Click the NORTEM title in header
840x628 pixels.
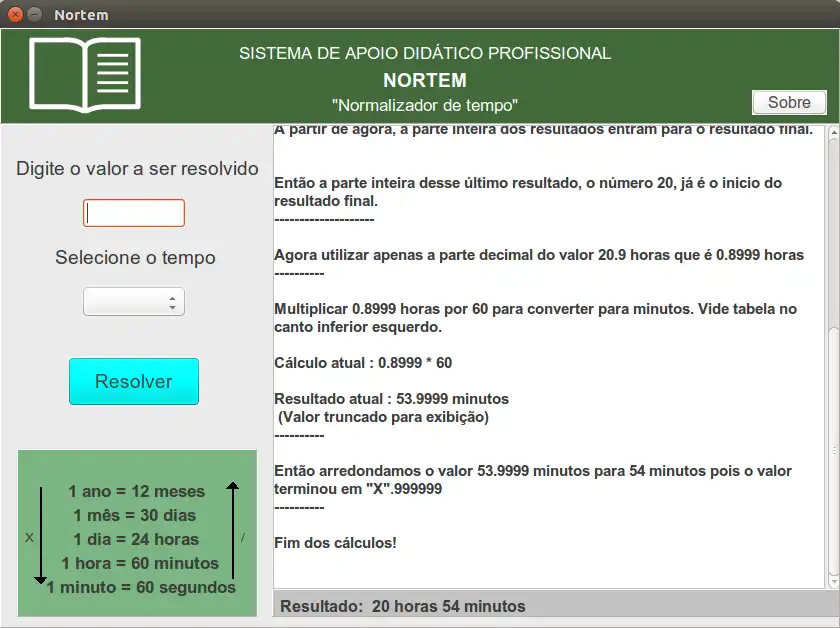(x=425, y=80)
